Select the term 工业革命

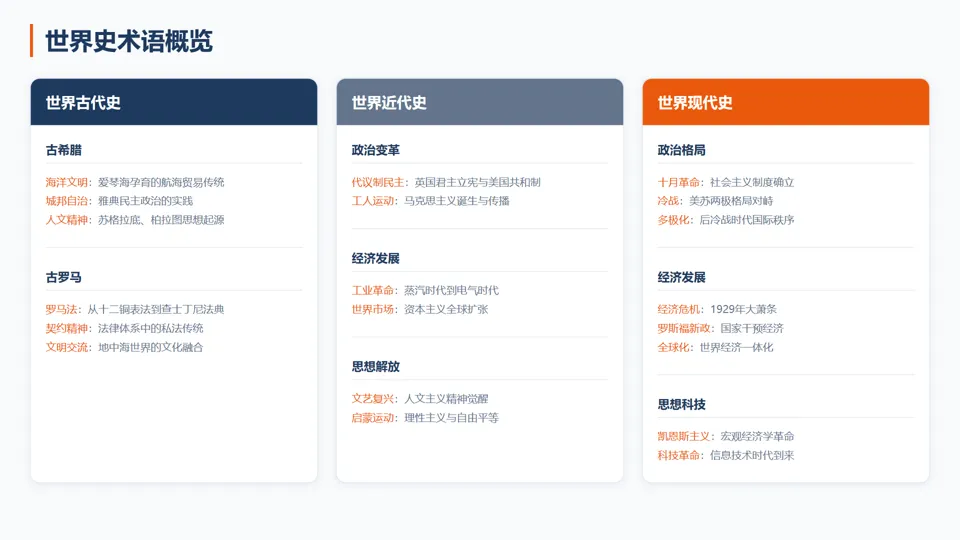373,291
